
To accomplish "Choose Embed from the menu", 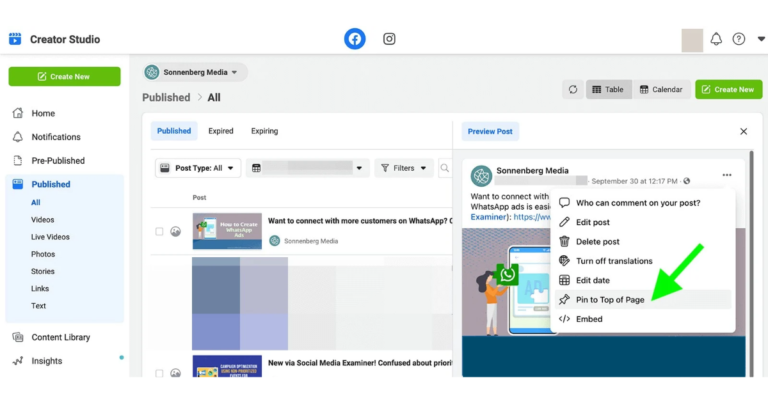I will click(643, 319).
